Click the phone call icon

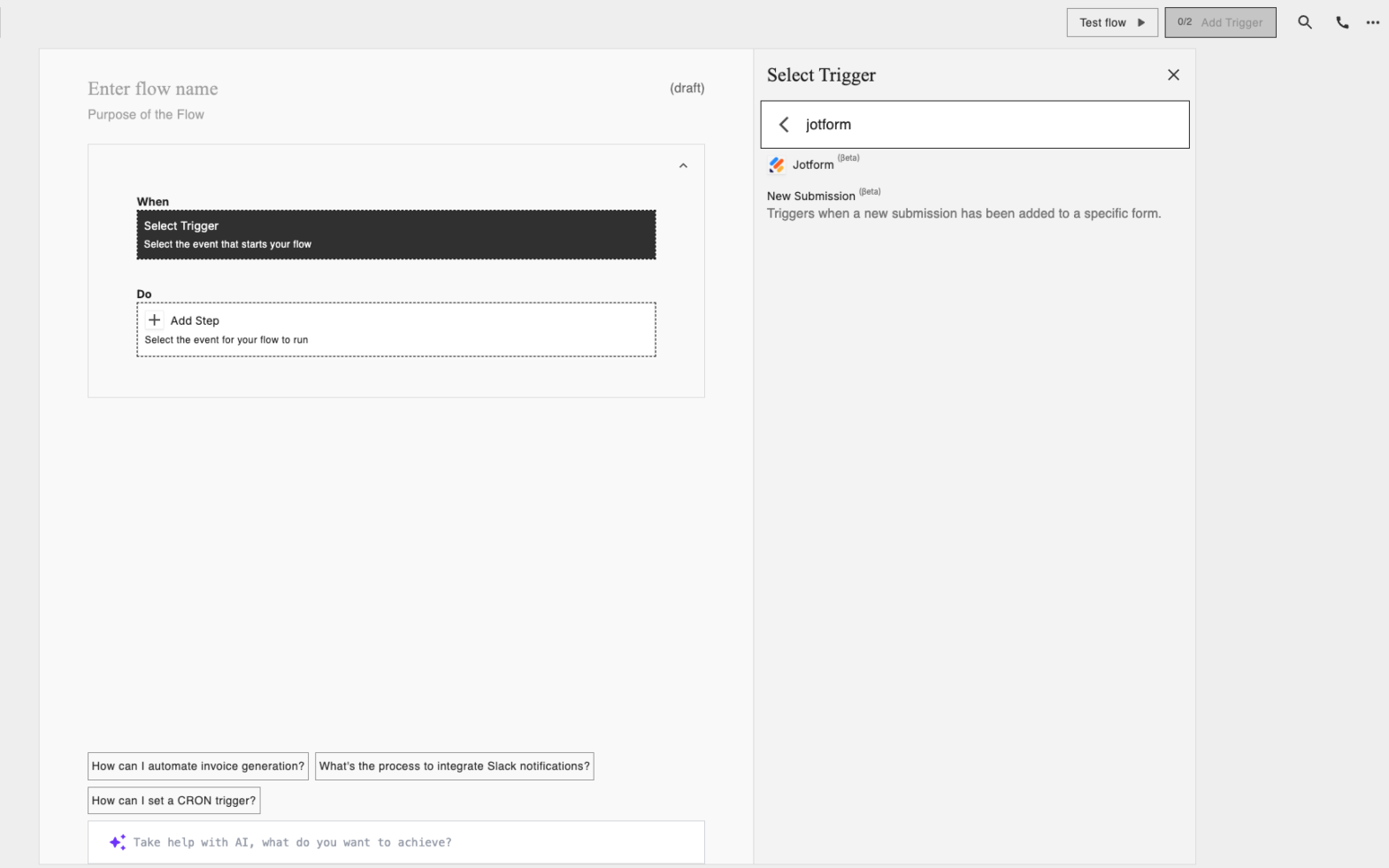1342,23
